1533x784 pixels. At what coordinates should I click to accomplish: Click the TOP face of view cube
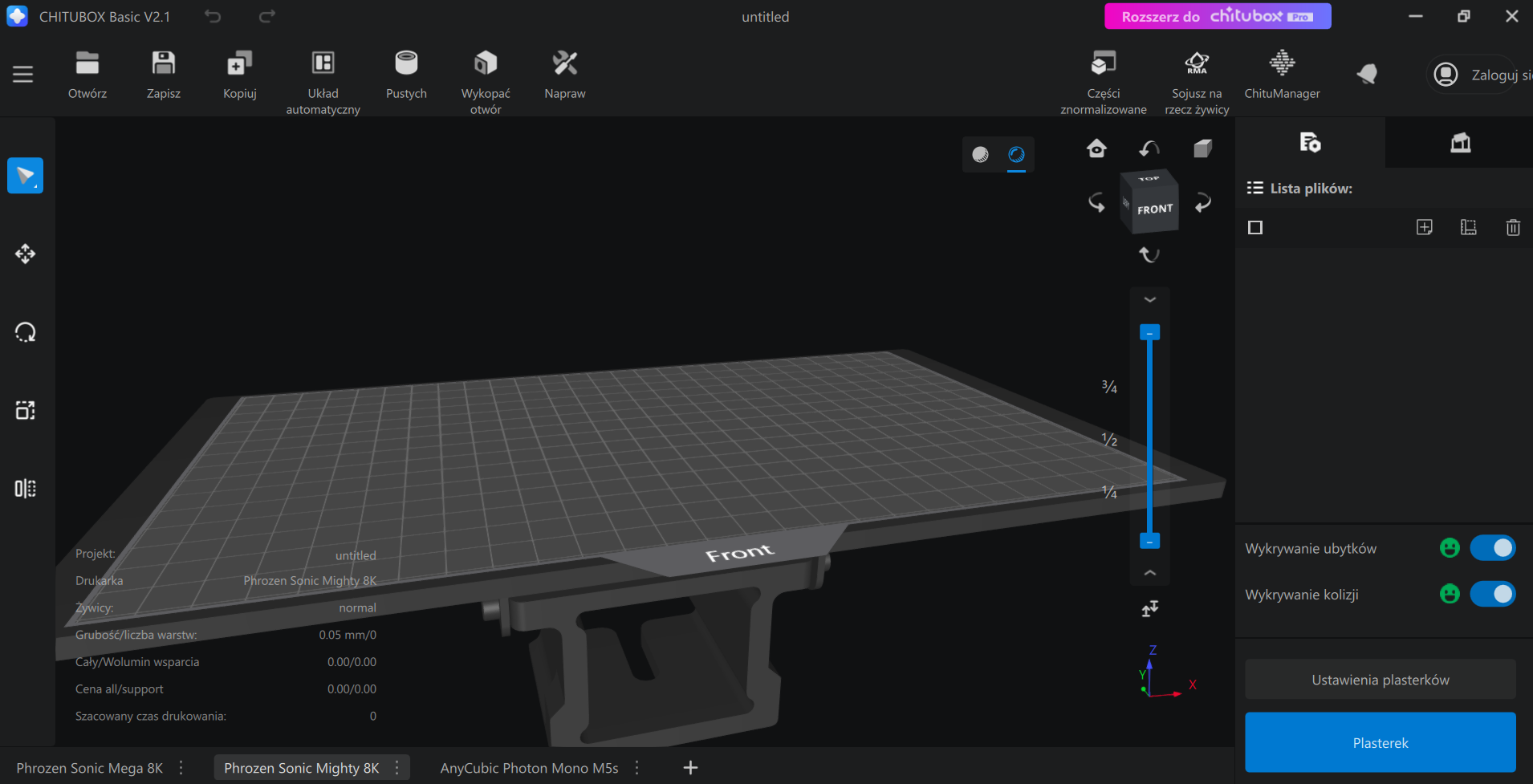[1149, 178]
